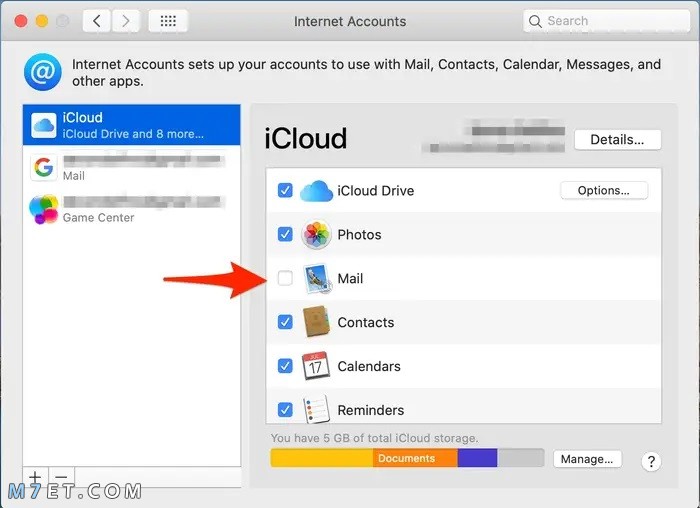Click the Calendars icon showing 17
This screenshot has height=508, width=700.
click(316, 366)
